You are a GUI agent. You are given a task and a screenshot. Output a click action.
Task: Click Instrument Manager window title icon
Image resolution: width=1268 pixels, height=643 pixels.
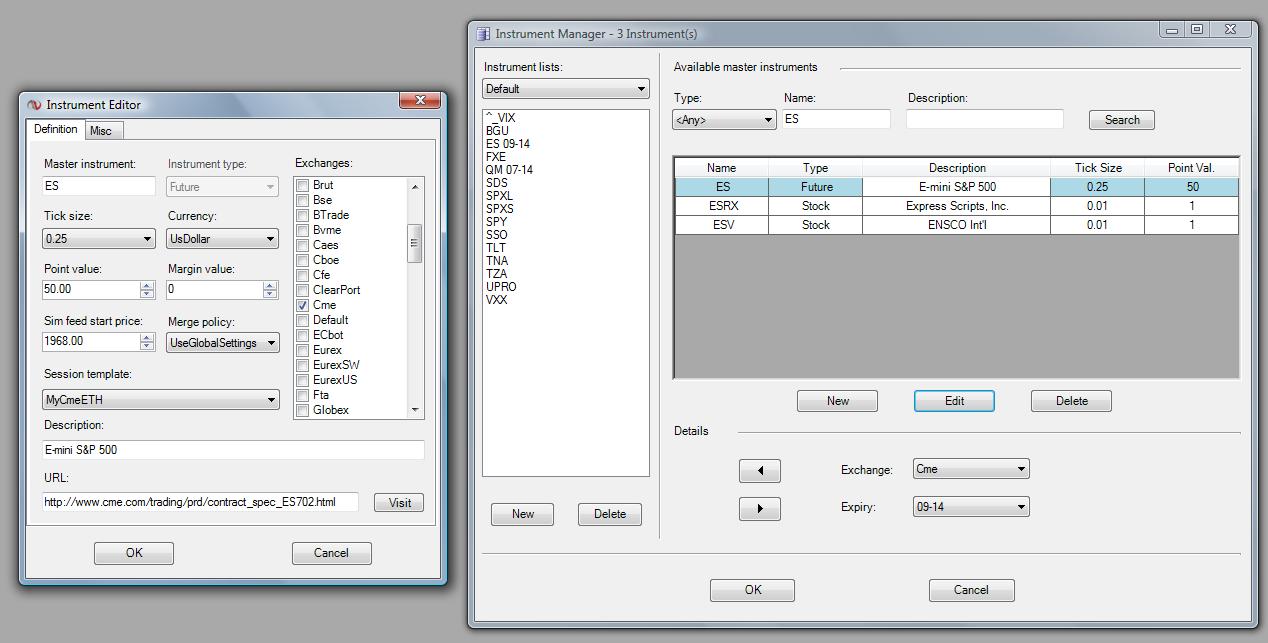pyautogui.click(x=483, y=33)
